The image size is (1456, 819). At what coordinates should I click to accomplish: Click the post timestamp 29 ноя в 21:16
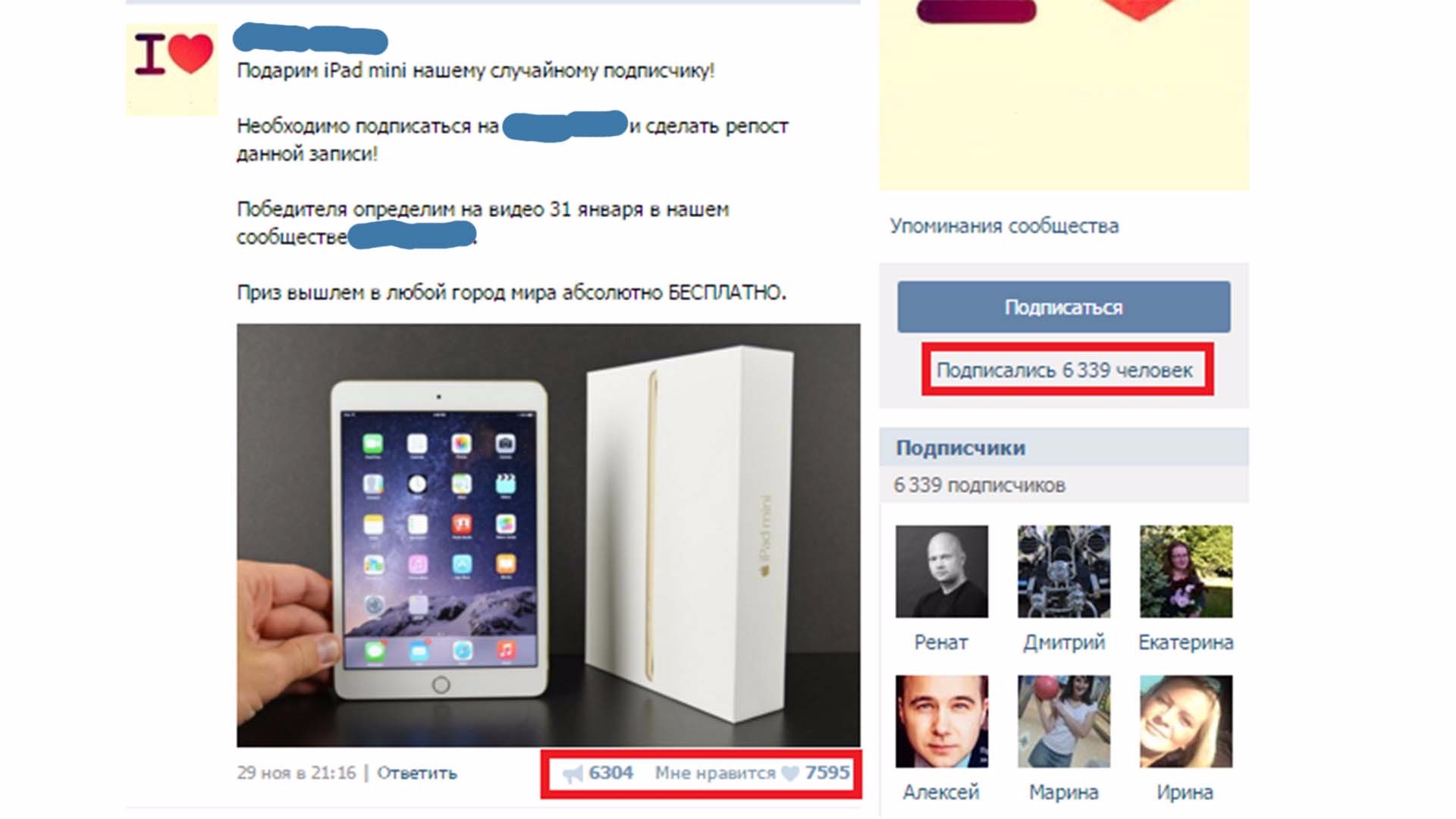click(x=297, y=773)
